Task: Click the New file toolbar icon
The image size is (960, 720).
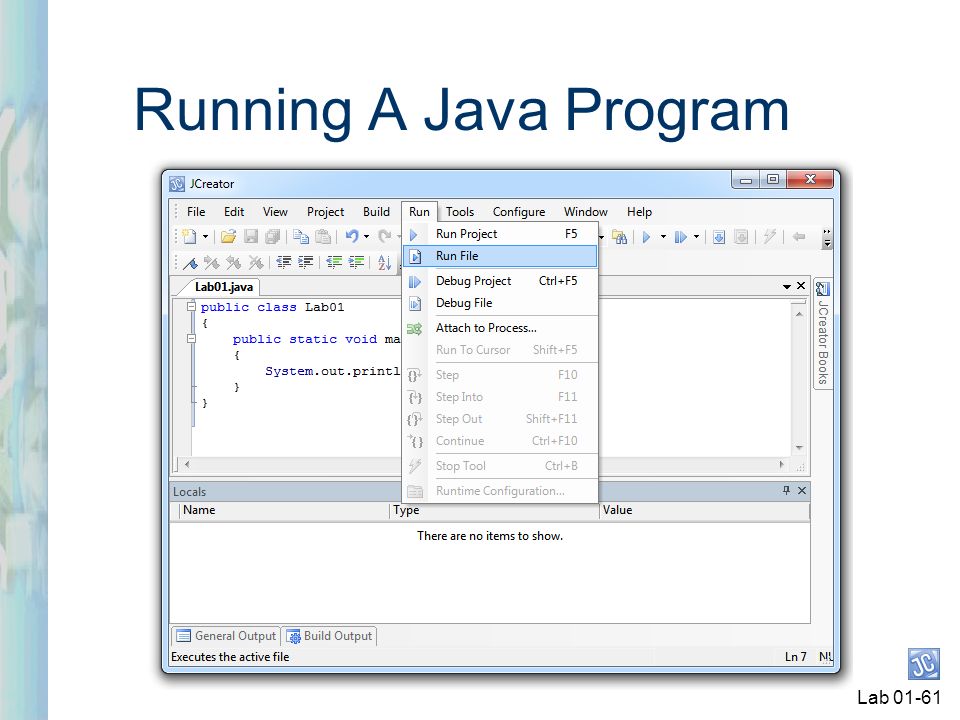Action: (189, 236)
